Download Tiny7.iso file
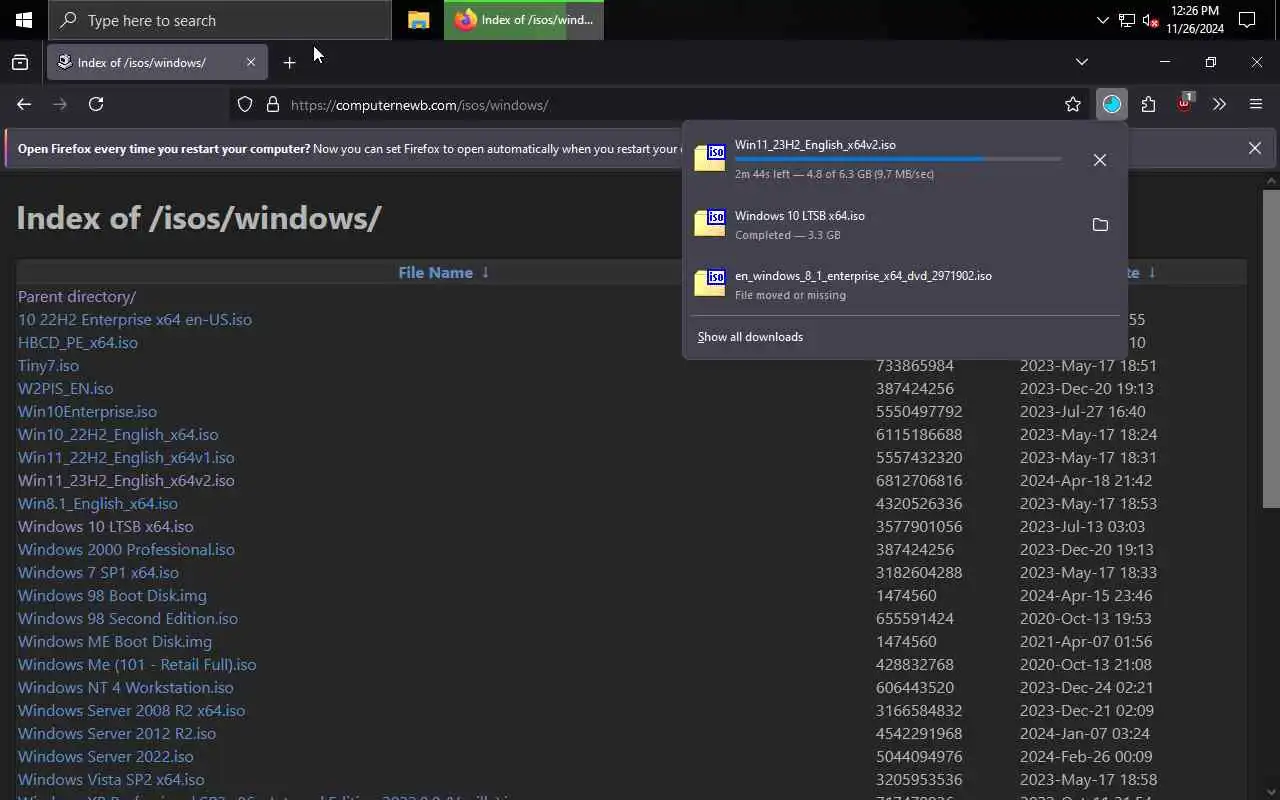Screen dimensions: 1280x800 [48, 365]
